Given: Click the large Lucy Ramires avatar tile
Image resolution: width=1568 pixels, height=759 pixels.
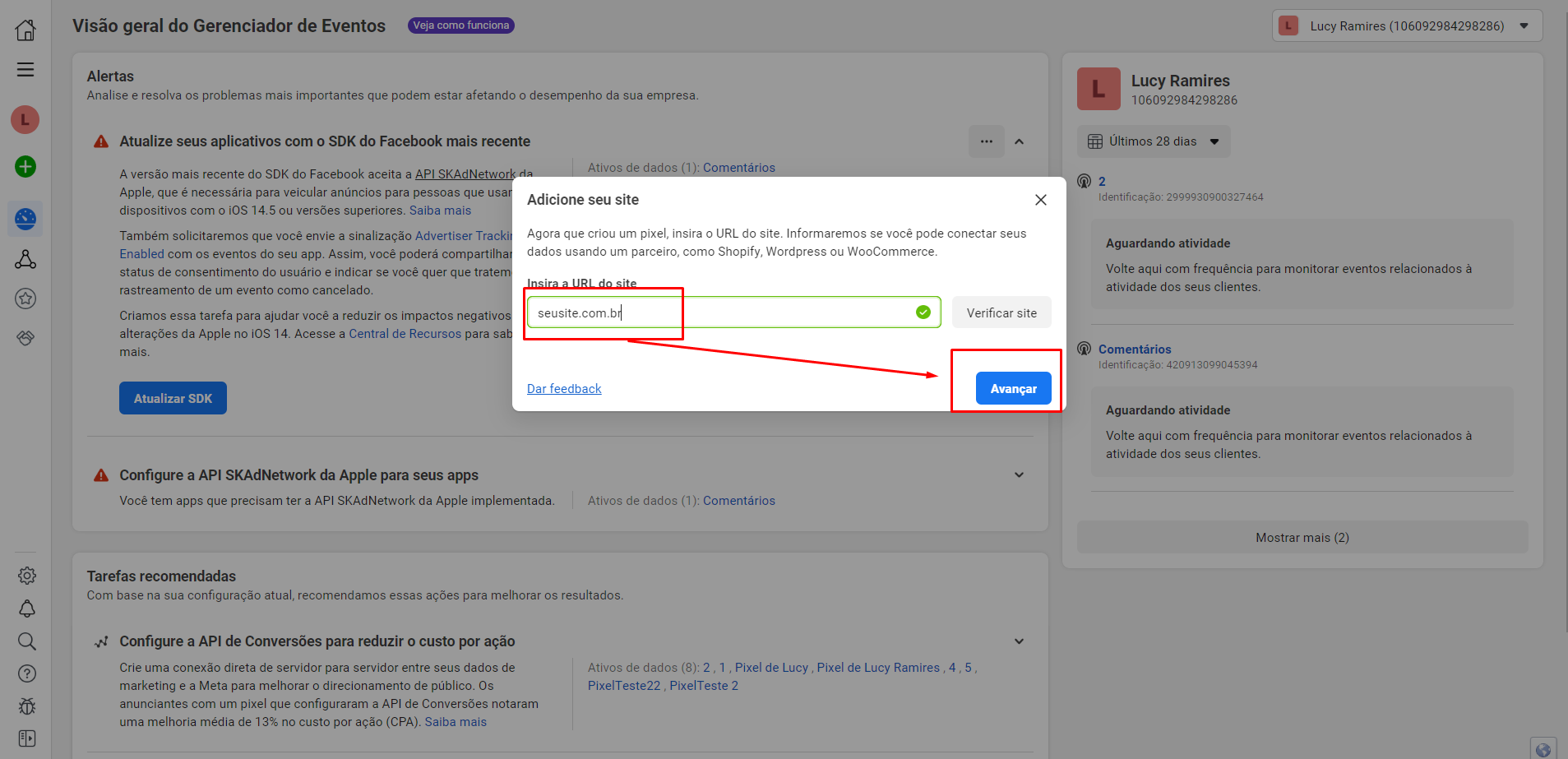Looking at the screenshot, I should [1099, 89].
